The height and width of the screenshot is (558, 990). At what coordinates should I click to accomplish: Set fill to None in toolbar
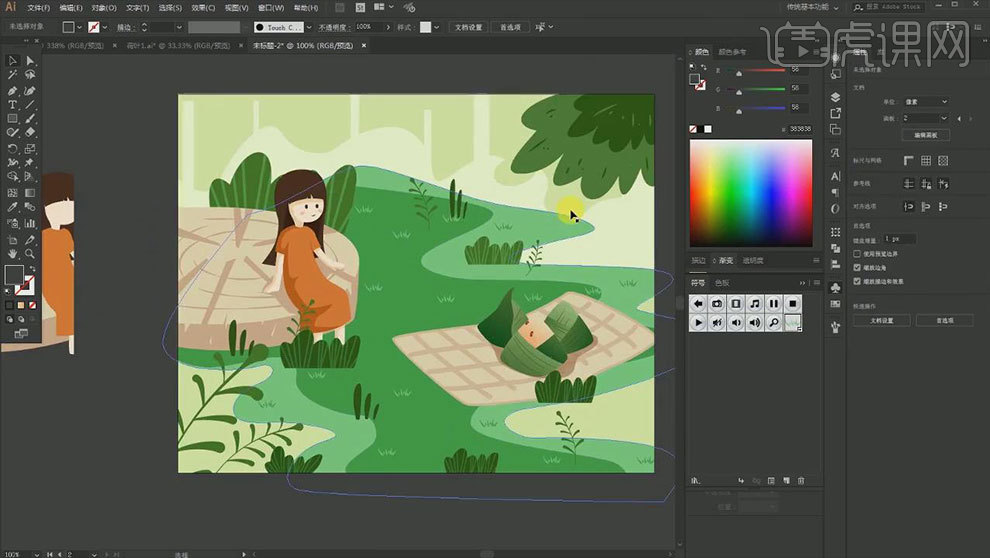[32, 306]
